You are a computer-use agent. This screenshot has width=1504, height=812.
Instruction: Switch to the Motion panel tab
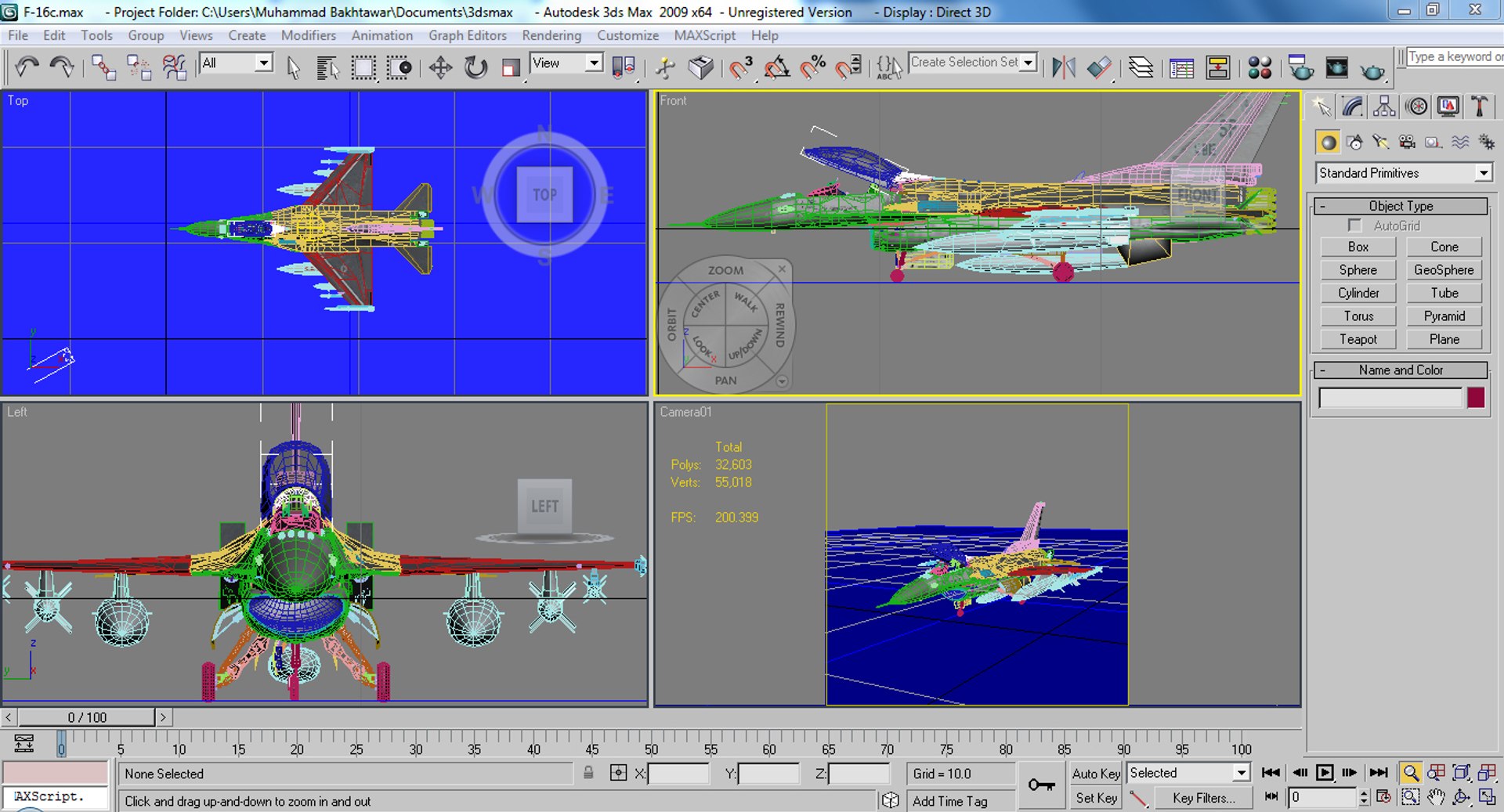click(x=1416, y=106)
